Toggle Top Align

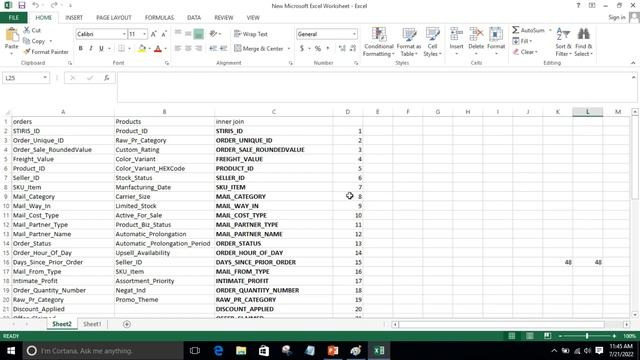coord(178,34)
